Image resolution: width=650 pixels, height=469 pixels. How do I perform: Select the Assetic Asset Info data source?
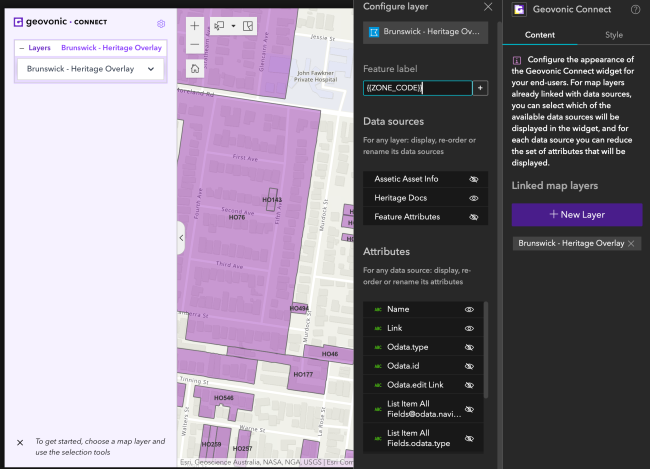[425, 179]
